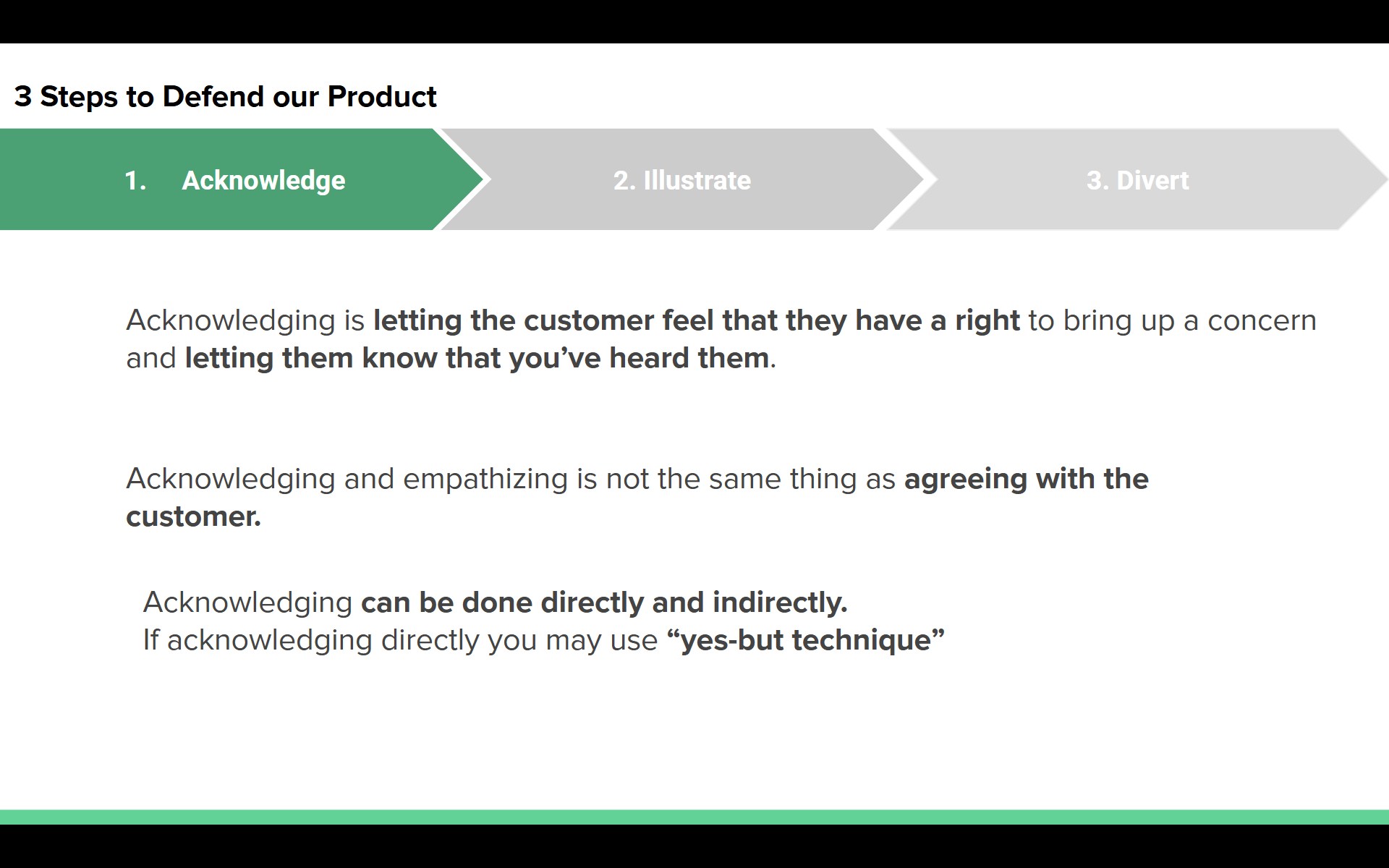Screen dimensions: 1389x868
Task: Click the bold word 'customer.' ending second paragraph
Action: coord(193,516)
